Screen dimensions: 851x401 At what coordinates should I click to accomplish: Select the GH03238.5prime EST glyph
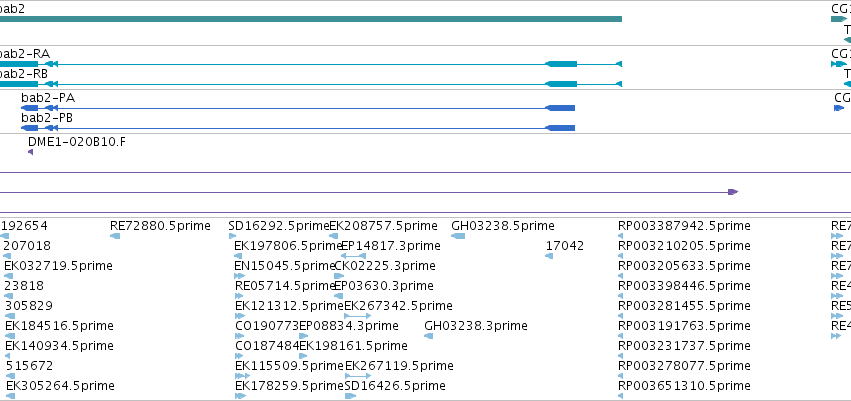[x=458, y=236]
